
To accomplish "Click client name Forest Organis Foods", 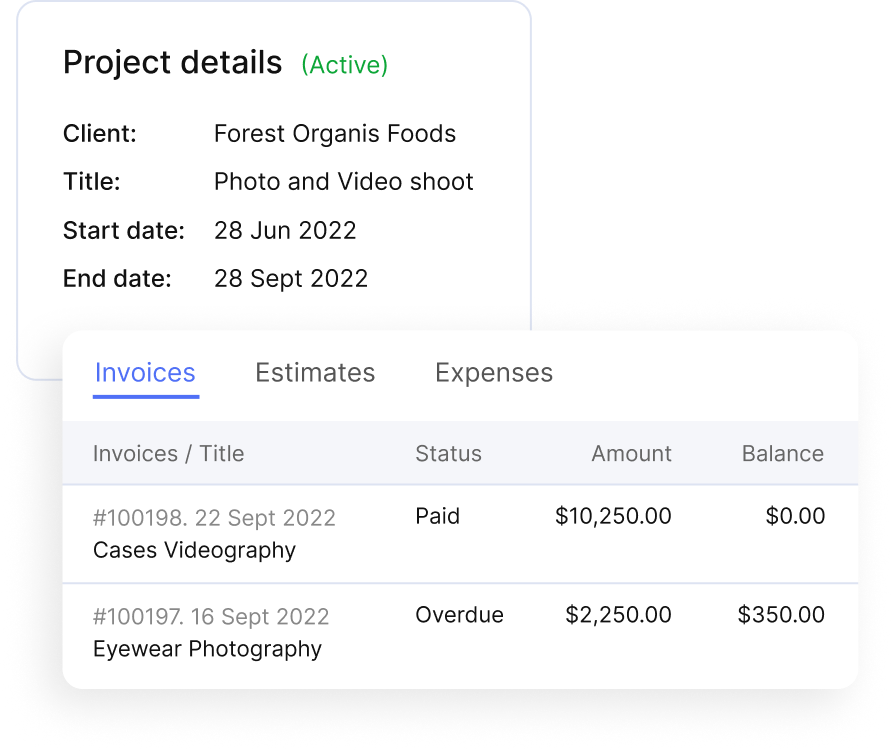I will pyautogui.click(x=334, y=134).
